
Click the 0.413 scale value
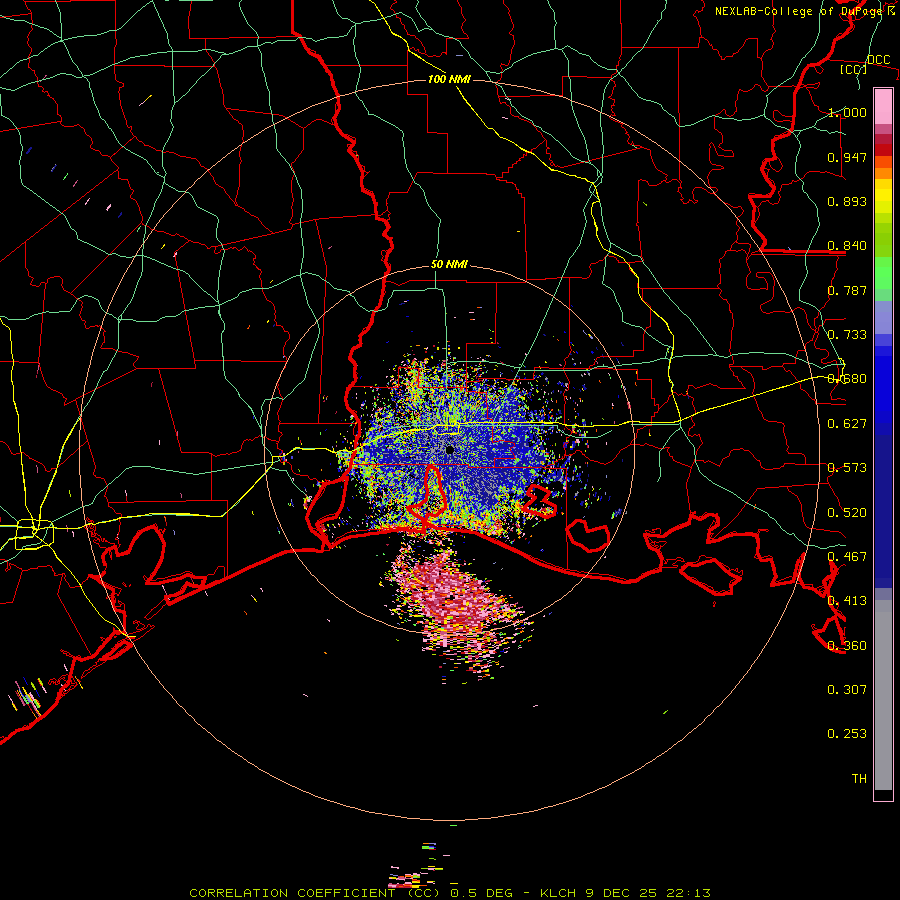847,601
